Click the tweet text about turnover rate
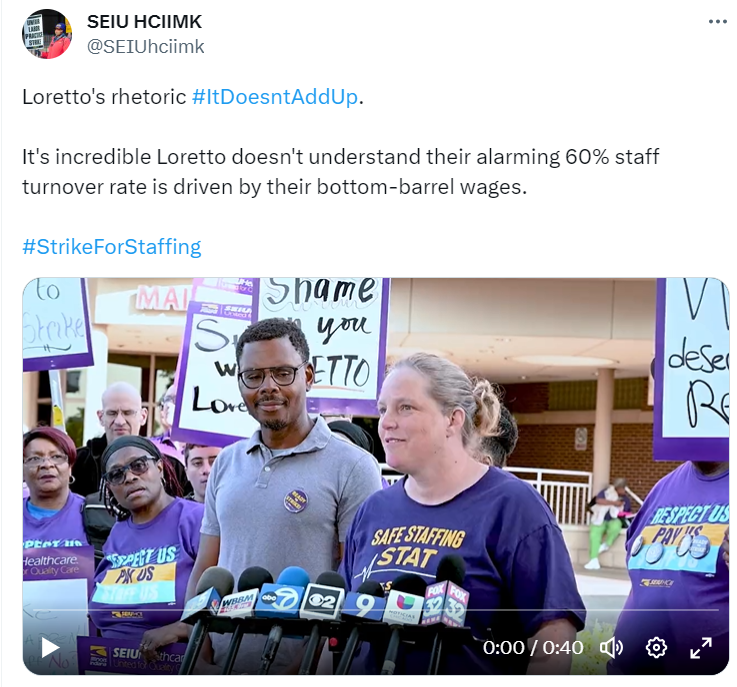The width and height of the screenshot is (737, 687). 340,172
